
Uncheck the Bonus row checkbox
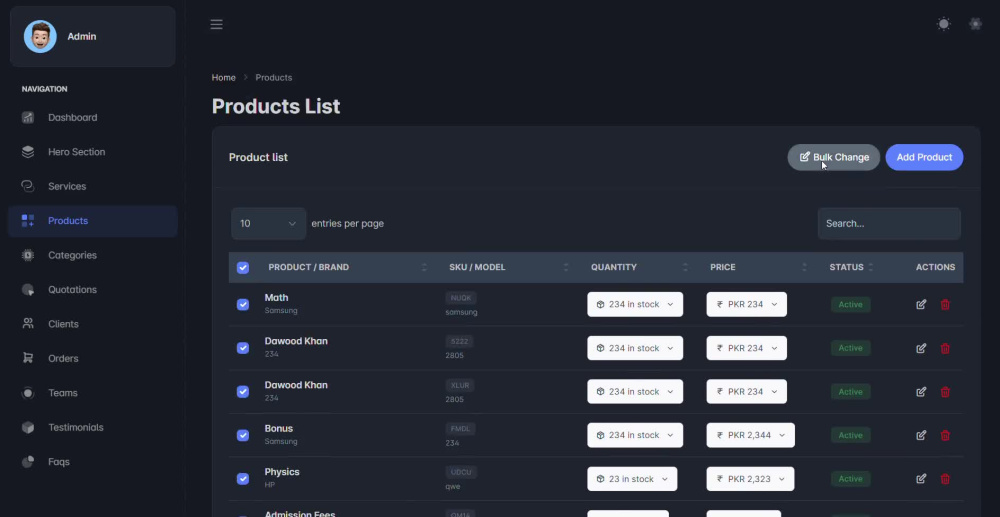pos(243,435)
